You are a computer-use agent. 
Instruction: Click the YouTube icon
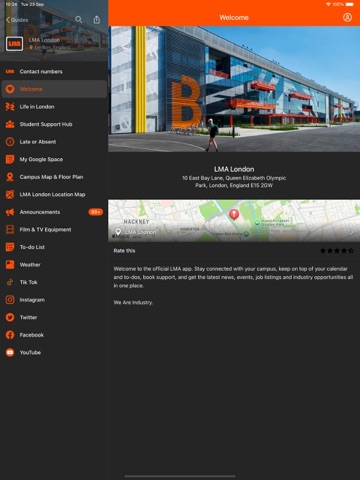click(10, 352)
